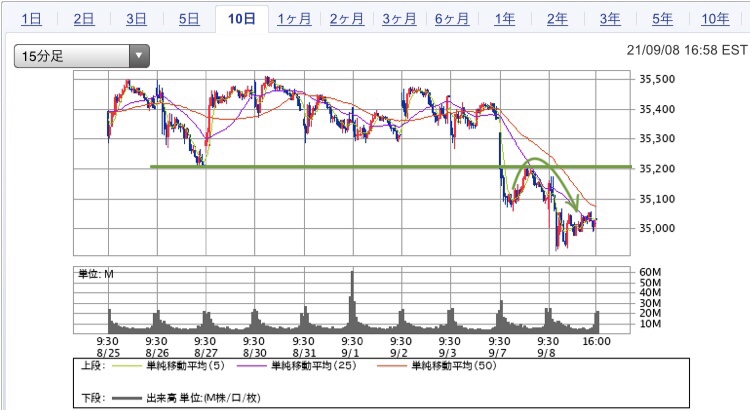Switch to the 5年 range tab

coord(662,19)
